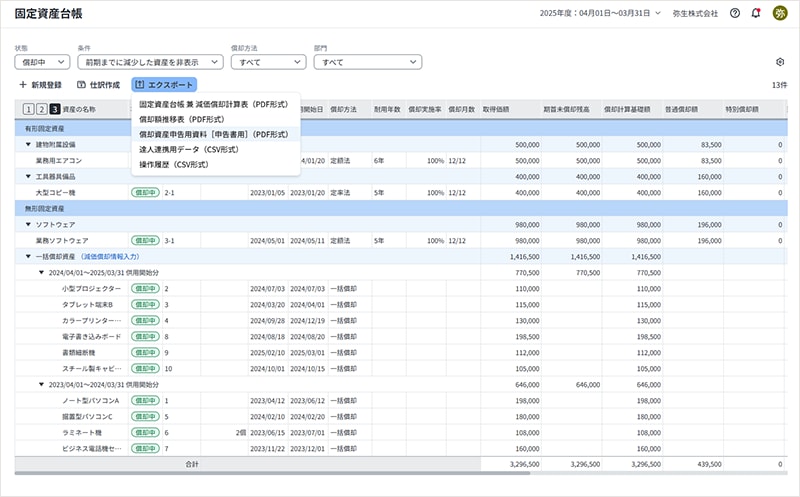This screenshot has width=800, height=497.
Task: Open the fiscal year 2025年度 selector
Action: [600, 13]
